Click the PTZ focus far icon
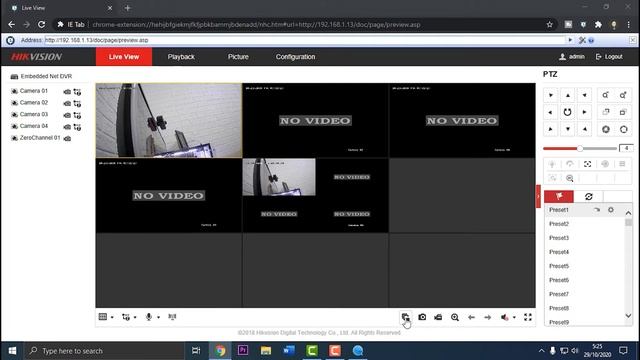Screen dimensions: 640x360 [623, 112]
